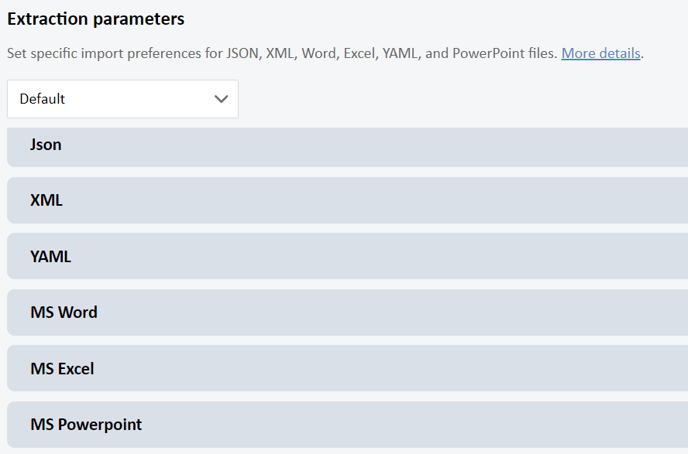Click empty area of the MS Excel accordion row
The width and height of the screenshot is (688, 454).
click(x=391, y=368)
